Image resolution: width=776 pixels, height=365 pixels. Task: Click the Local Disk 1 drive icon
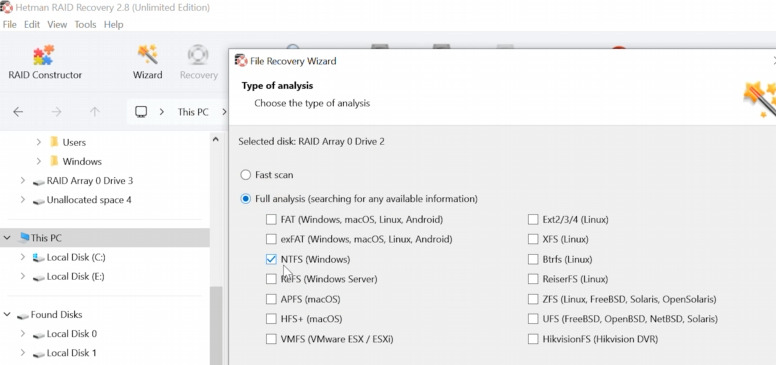(39, 354)
